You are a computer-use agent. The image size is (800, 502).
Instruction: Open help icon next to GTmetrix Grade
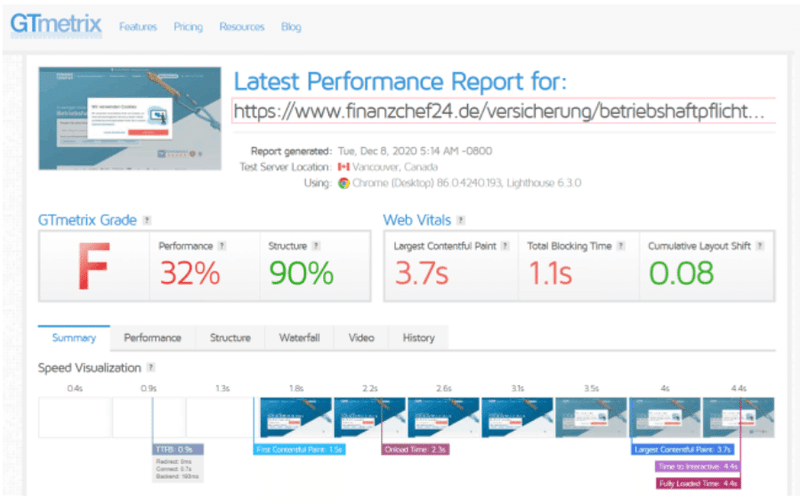pos(147,220)
